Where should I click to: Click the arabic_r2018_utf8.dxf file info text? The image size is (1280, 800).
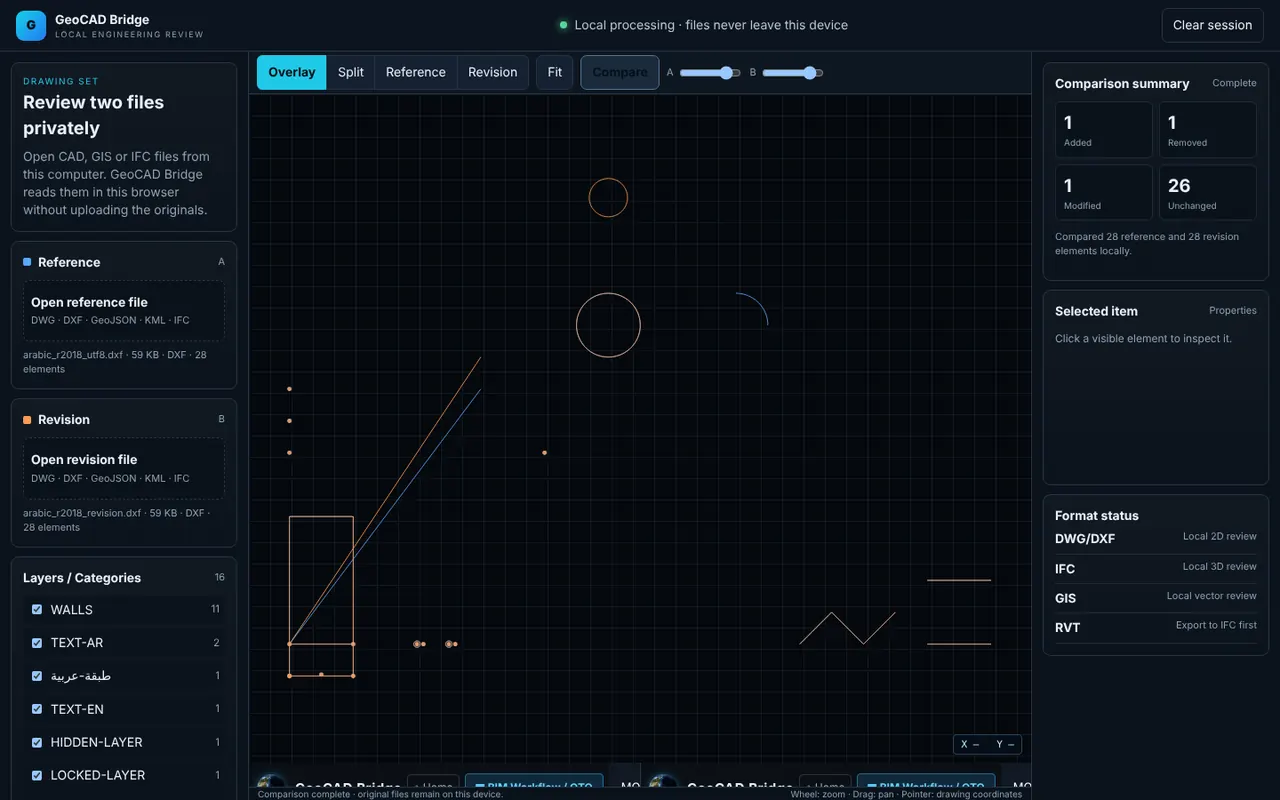coord(115,362)
